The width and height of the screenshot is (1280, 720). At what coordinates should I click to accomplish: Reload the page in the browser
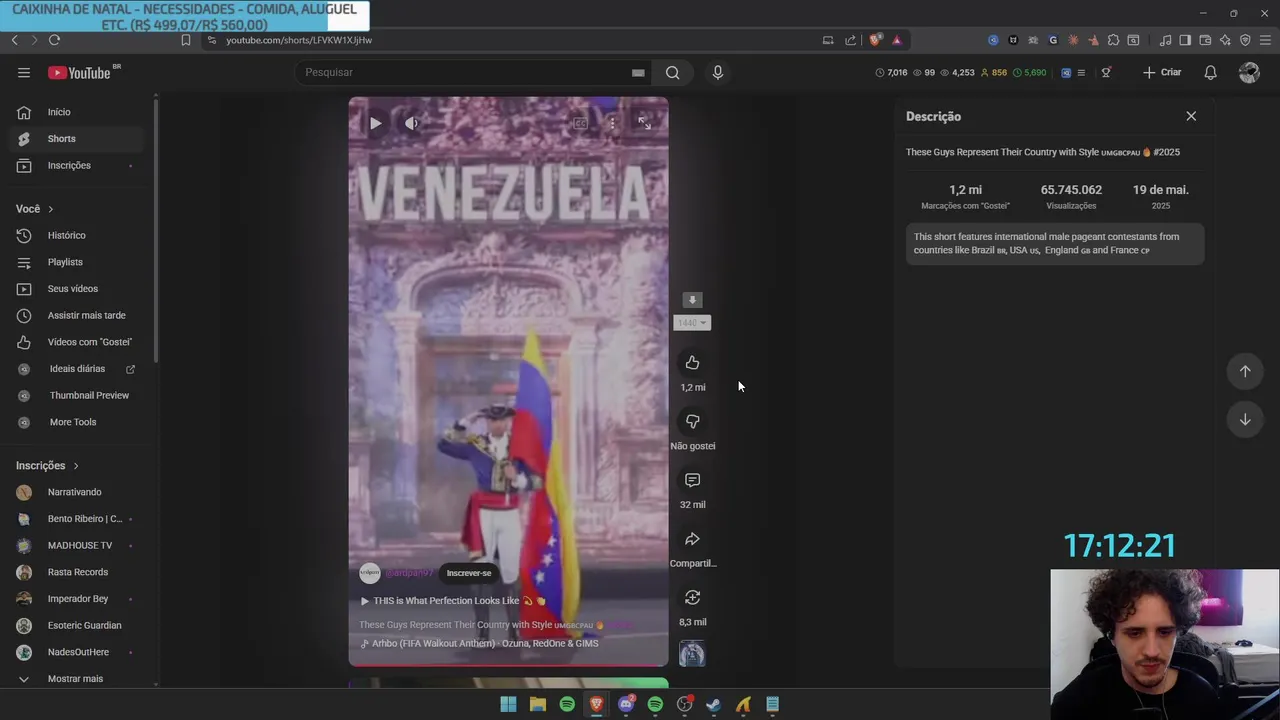54,40
